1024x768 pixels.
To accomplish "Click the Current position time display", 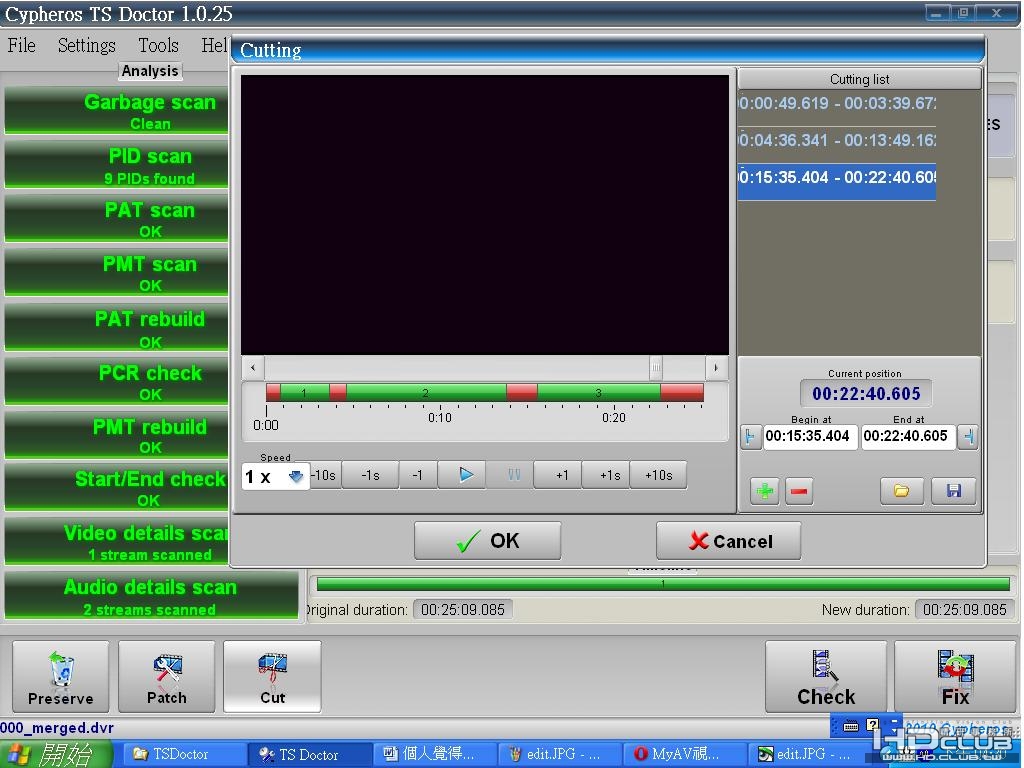I will point(866,393).
